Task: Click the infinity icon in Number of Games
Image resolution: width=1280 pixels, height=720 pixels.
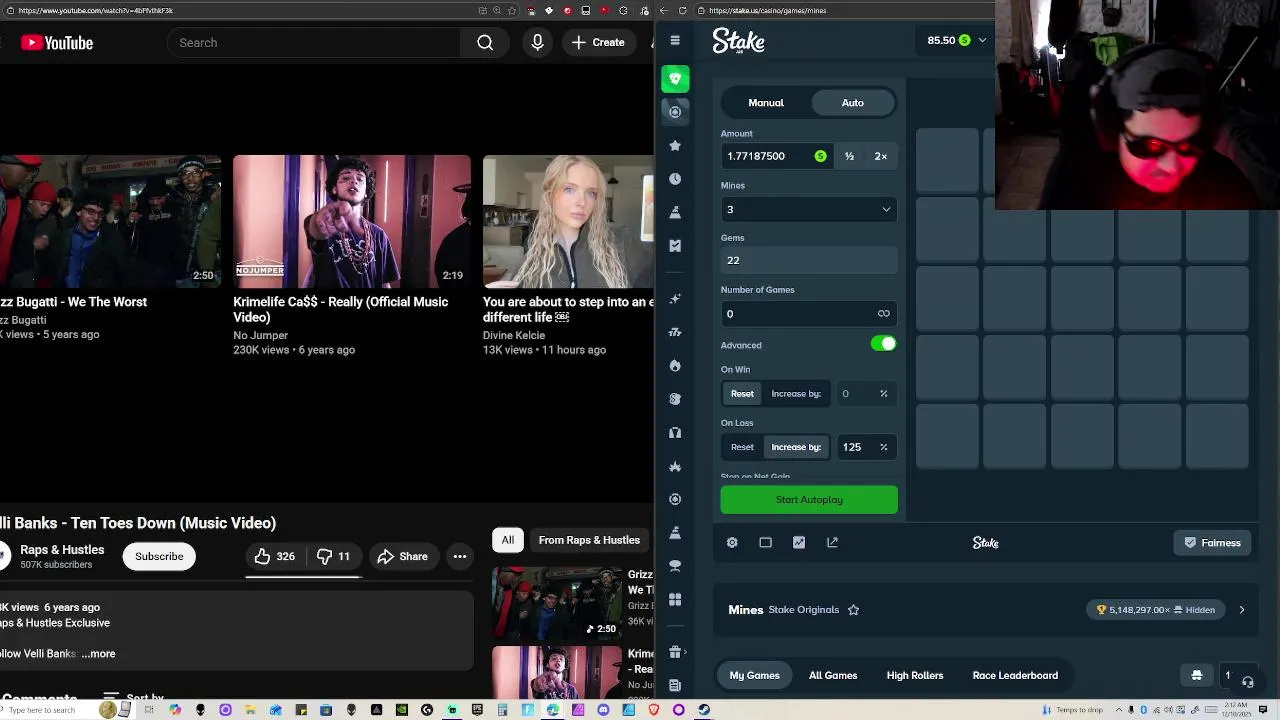Action: [x=883, y=314]
